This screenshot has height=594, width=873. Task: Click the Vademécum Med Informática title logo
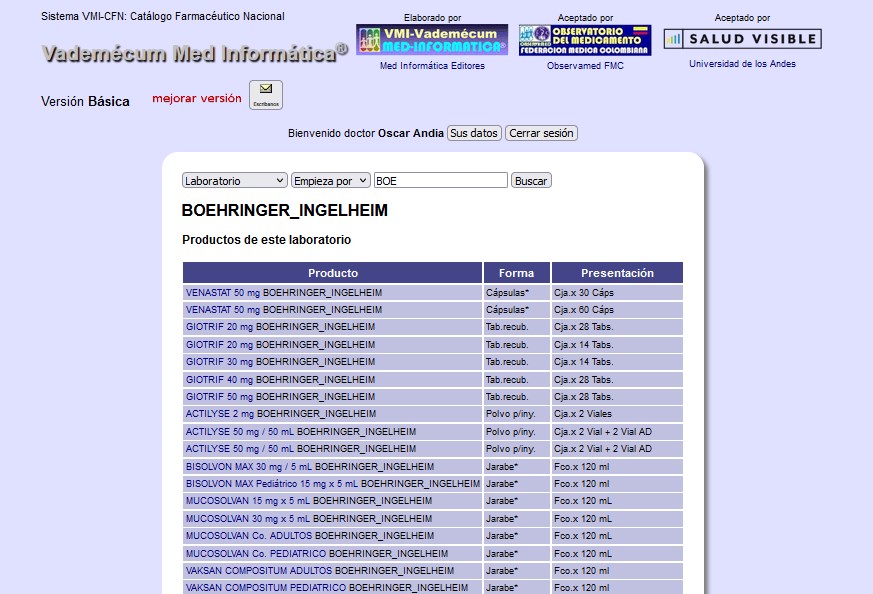coord(195,53)
